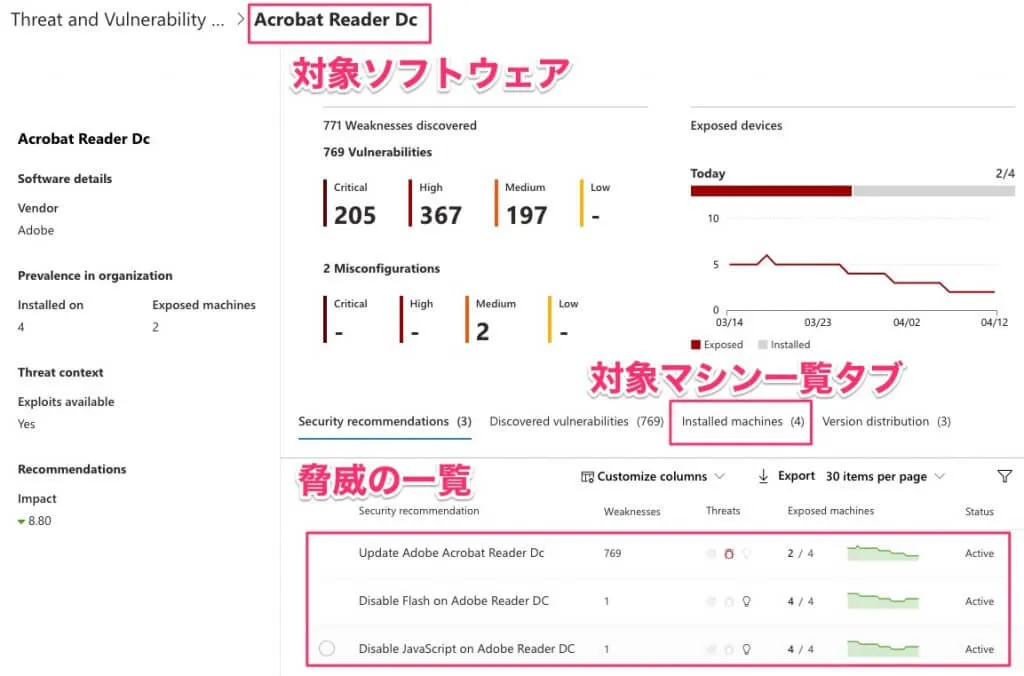Screen dimensions: 1024x676
Task: Click the green Impact down-arrow indicator
Action: pyautogui.click(x=22, y=521)
